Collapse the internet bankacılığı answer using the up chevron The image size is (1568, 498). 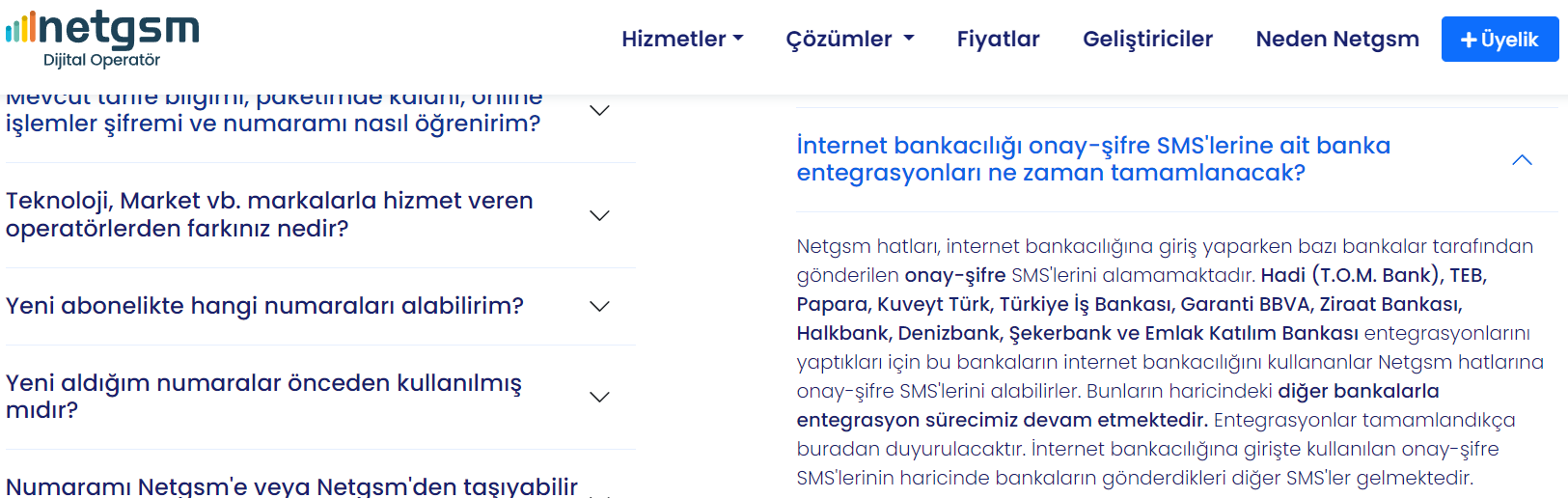[x=1522, y=160]
